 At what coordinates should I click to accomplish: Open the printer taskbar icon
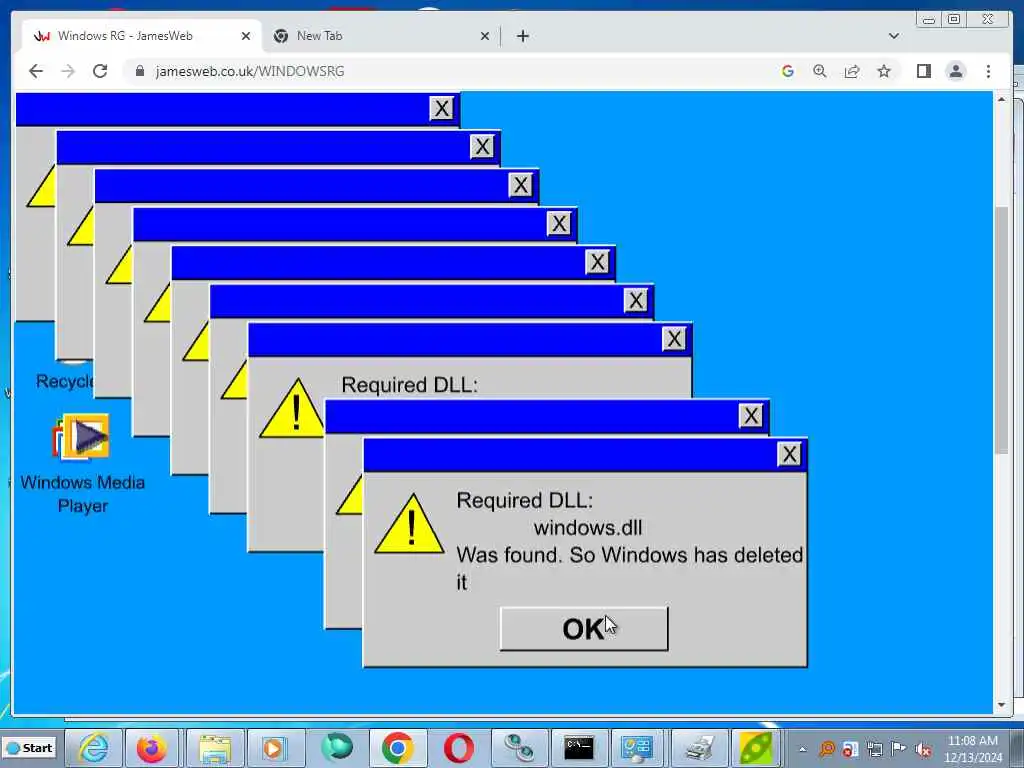(700, 748)
